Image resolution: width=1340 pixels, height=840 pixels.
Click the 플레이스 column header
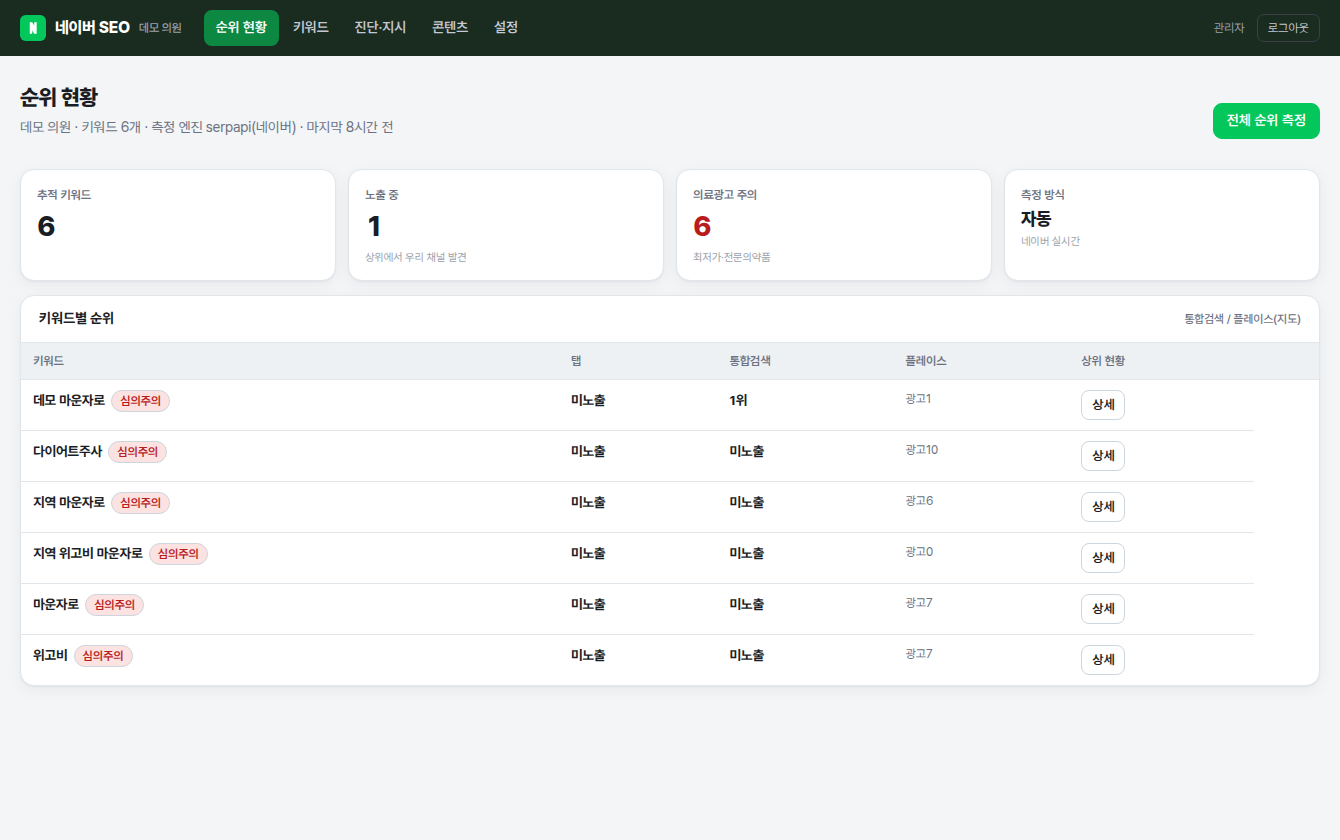coord(926,361)
